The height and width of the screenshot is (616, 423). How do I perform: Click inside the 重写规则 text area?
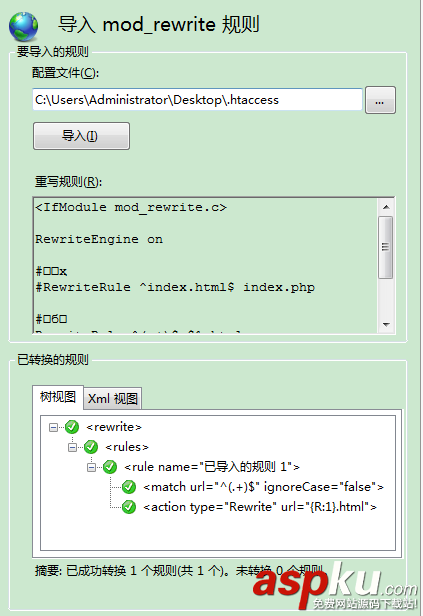(x=205, y=265)
